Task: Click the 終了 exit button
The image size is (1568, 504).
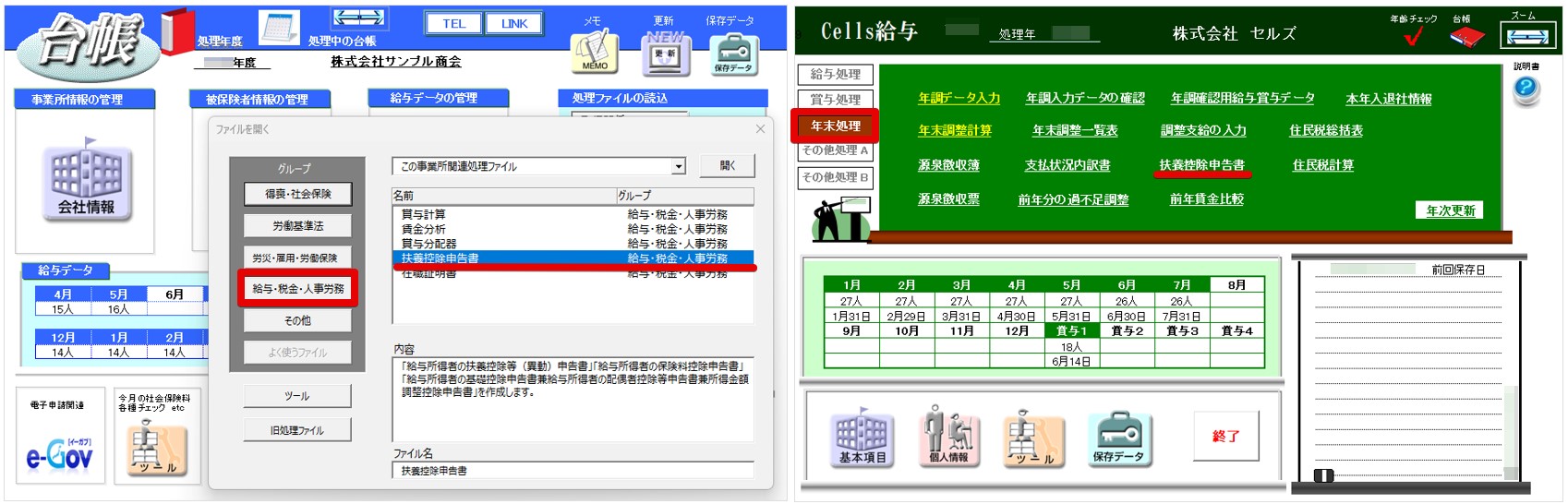Action: pyautogui.click(x=1225, y=436)
